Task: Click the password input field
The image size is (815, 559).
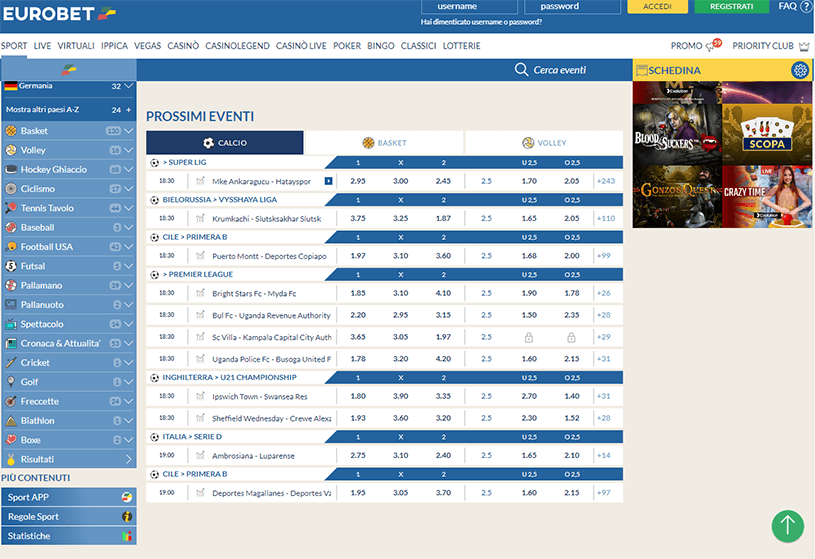Action: (x=572, y=6)
